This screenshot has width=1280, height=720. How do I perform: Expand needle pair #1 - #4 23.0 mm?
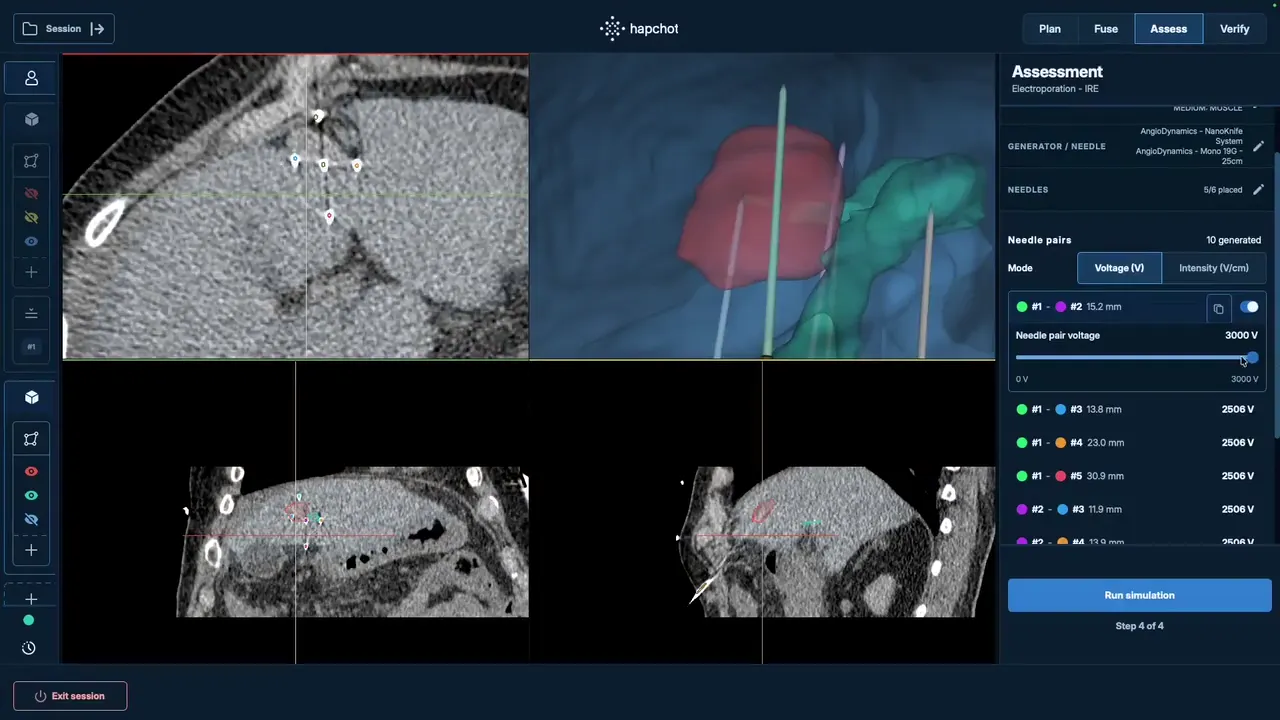tap(1136, 442)
